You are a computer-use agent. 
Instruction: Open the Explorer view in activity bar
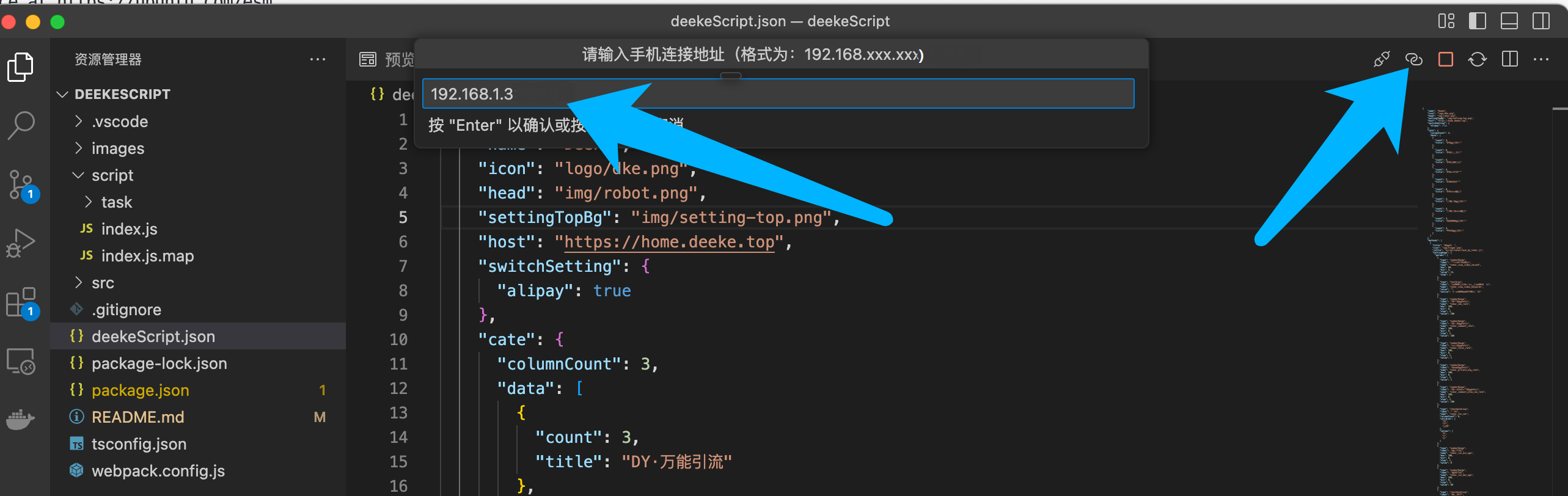[x=21, y=67]
